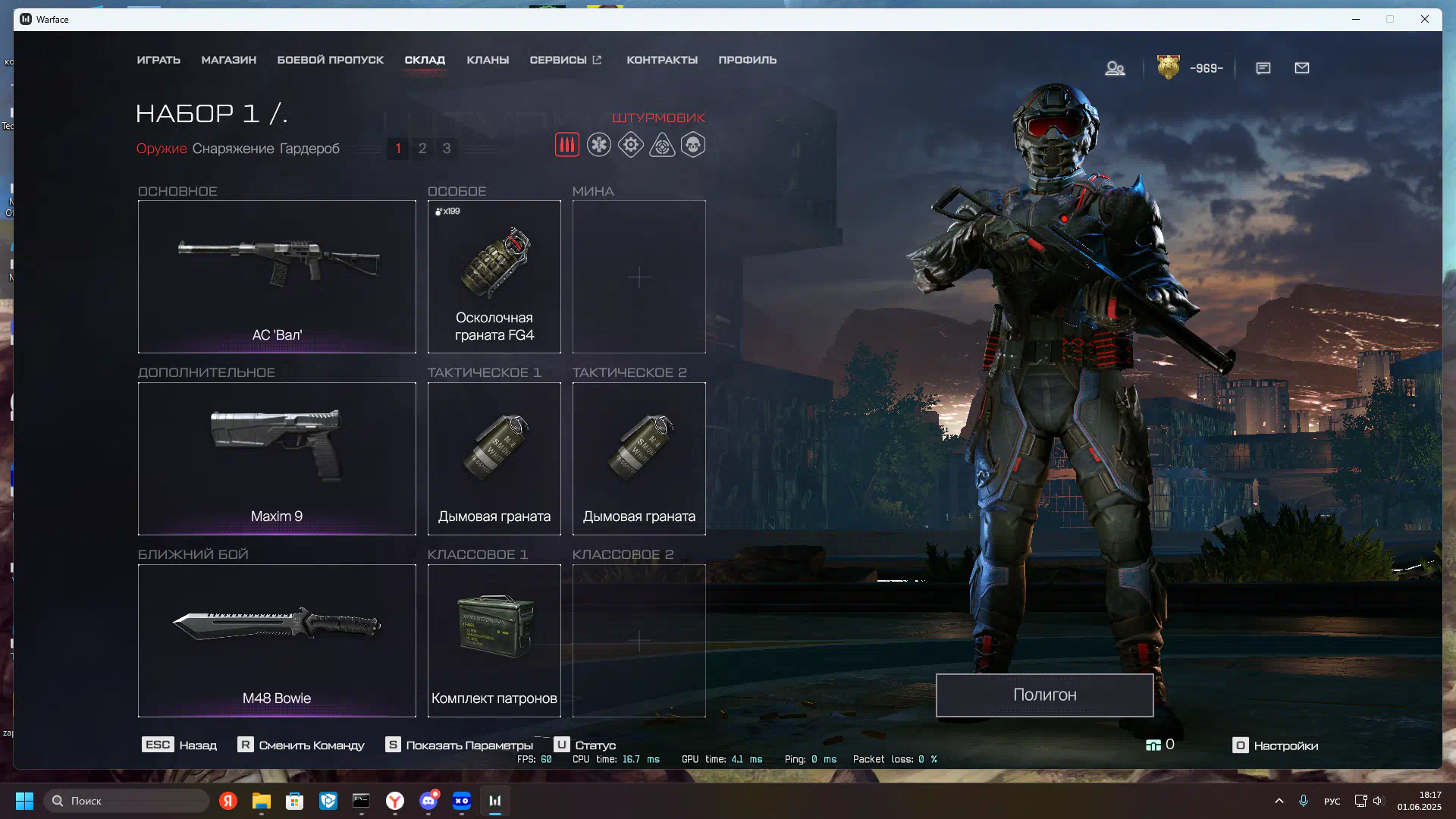
Task: Switch to the Снаряжение section
Action: tap(233, 149)
